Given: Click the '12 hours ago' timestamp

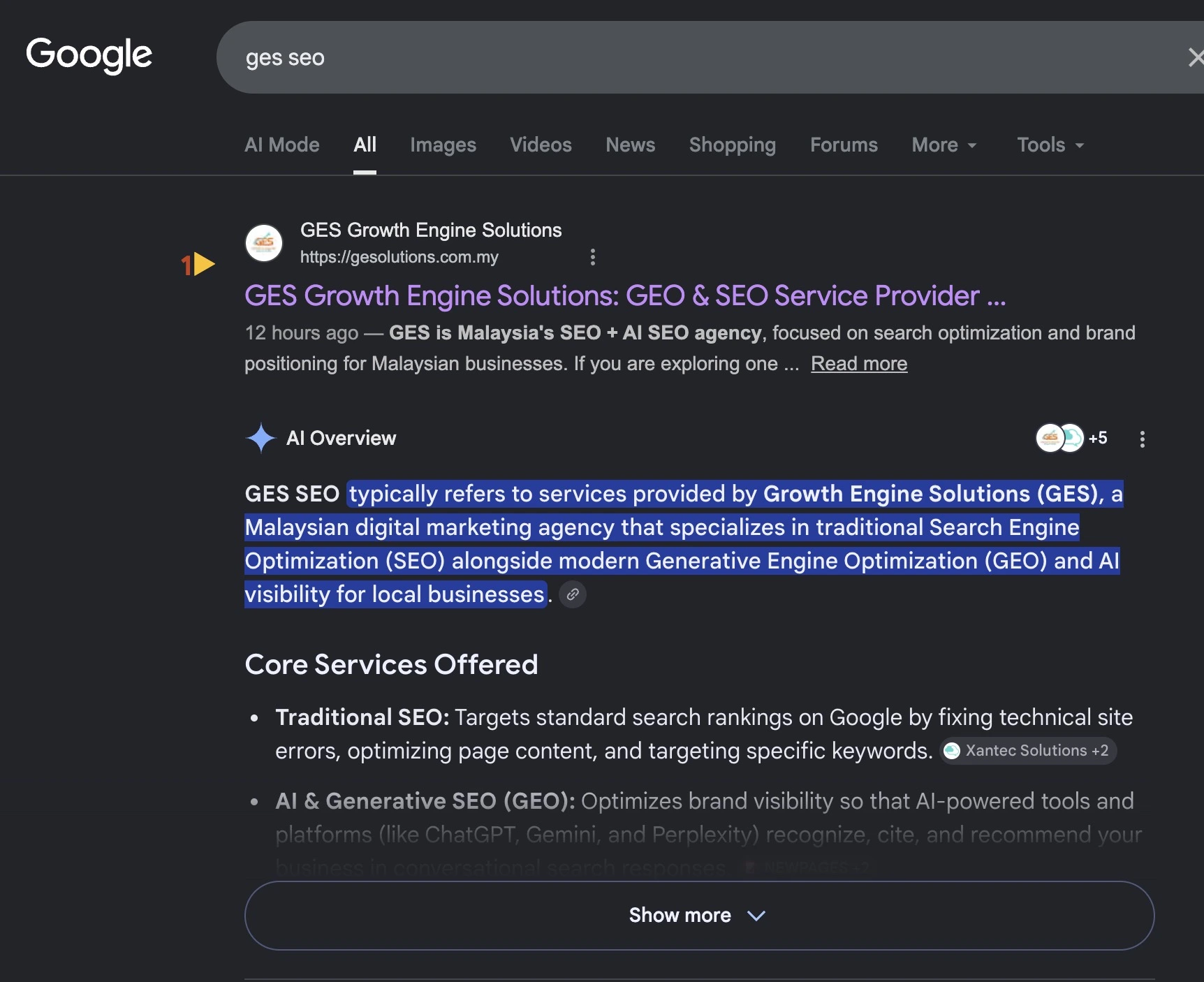Looking at the screenshot, I should (302, 332).
